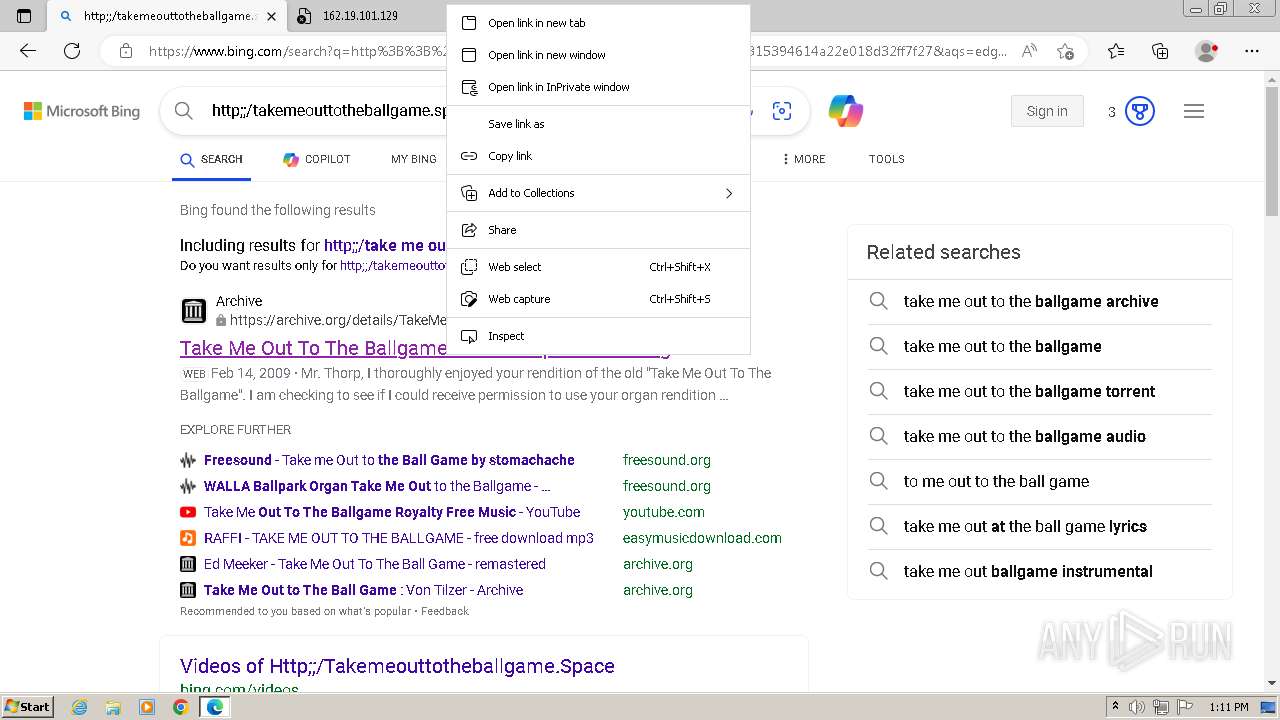The height and width of the screenshot is (720, 1280).
Task: Open link in new tab menu entry
Action: pos(598,23)
